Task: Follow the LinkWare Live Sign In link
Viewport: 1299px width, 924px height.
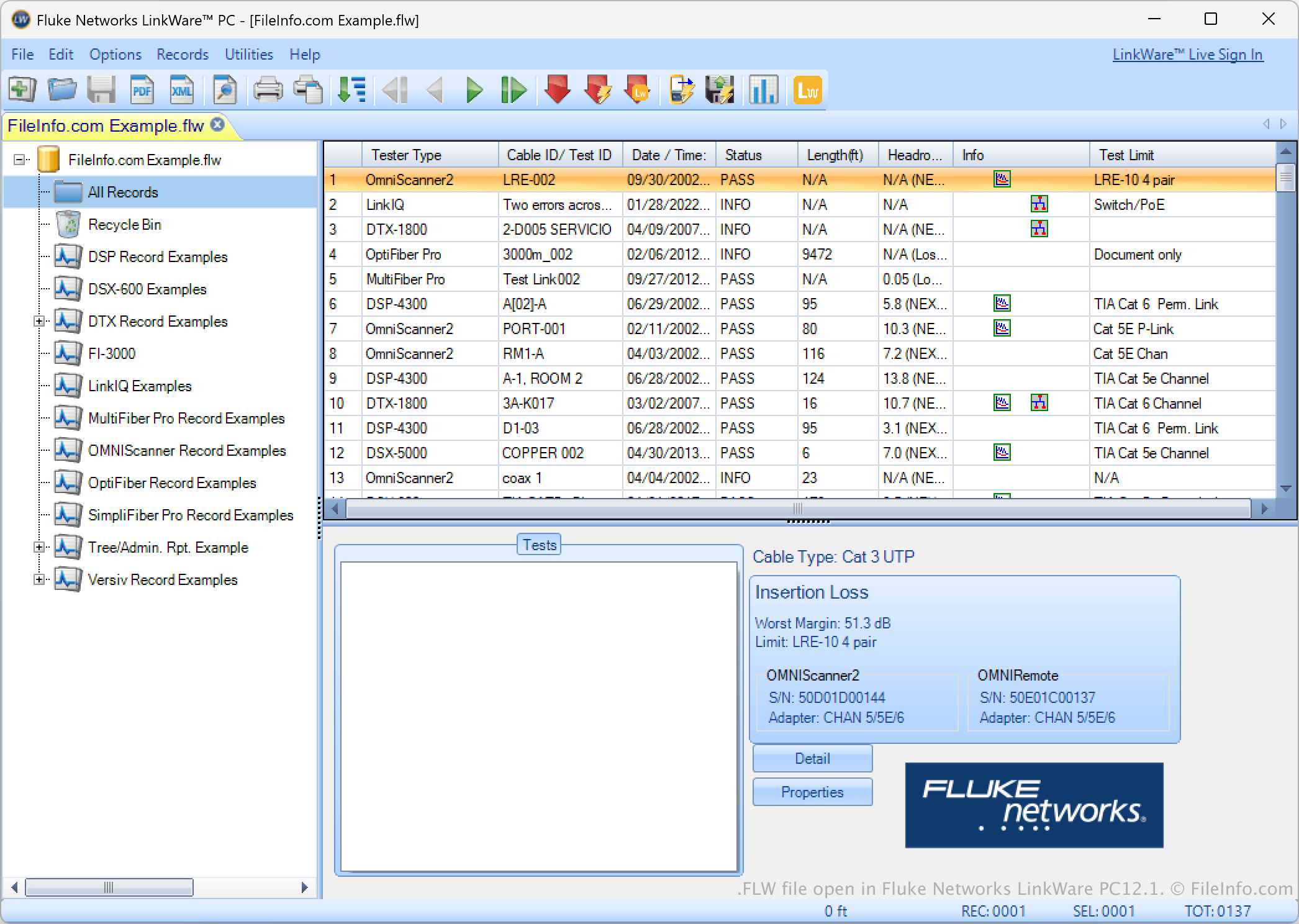Action: (1188, 55)
